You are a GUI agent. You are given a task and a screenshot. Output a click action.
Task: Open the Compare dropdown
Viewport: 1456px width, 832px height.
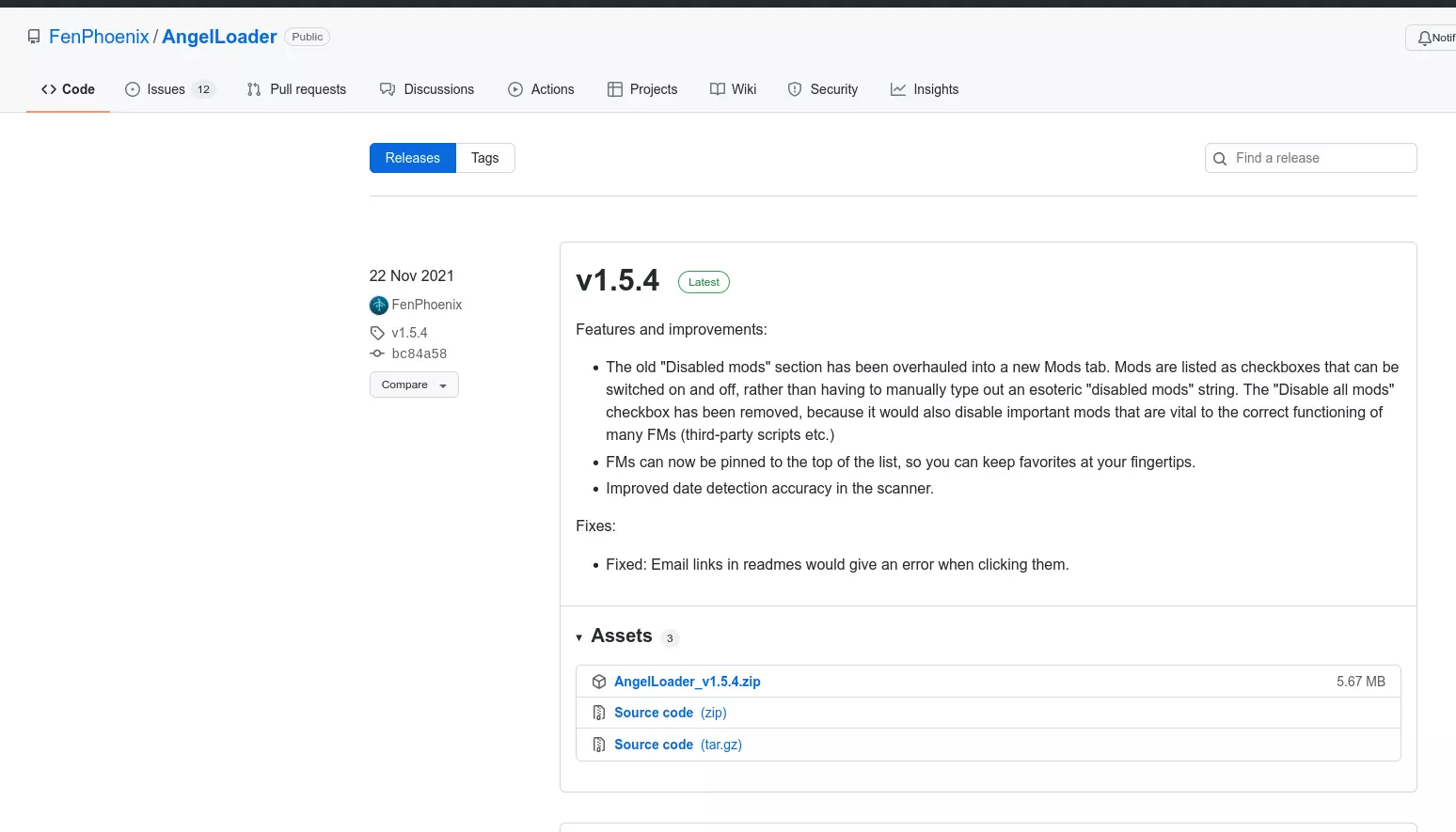pos(414,385)
